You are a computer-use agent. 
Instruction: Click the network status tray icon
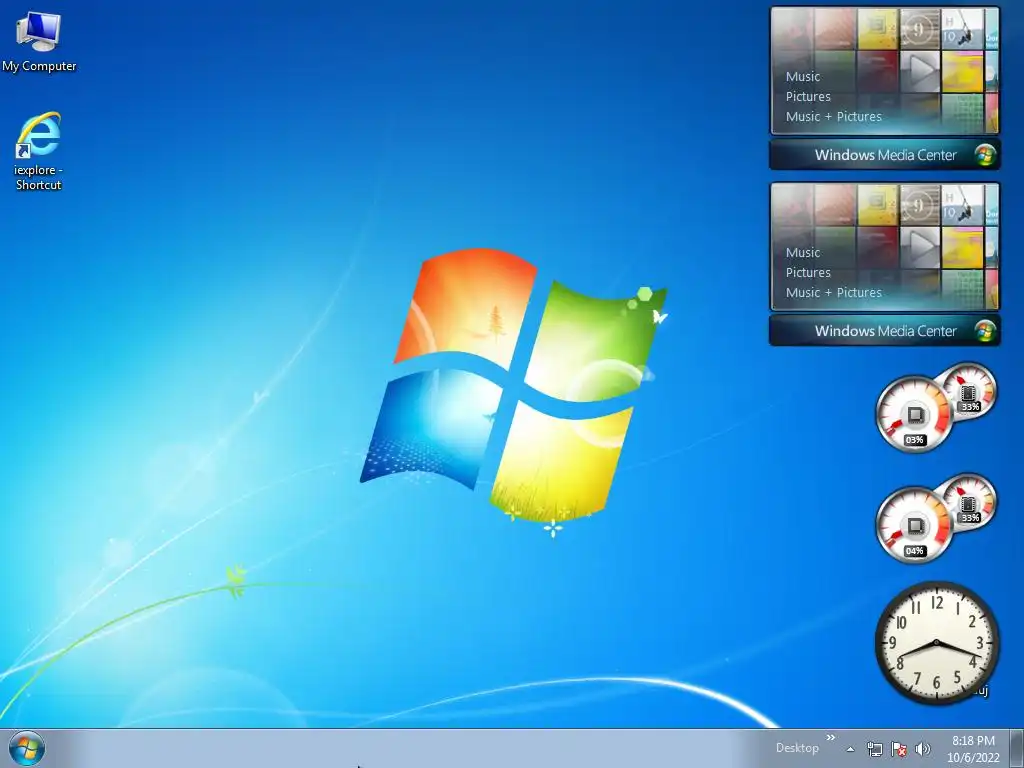tap(874, 749)
